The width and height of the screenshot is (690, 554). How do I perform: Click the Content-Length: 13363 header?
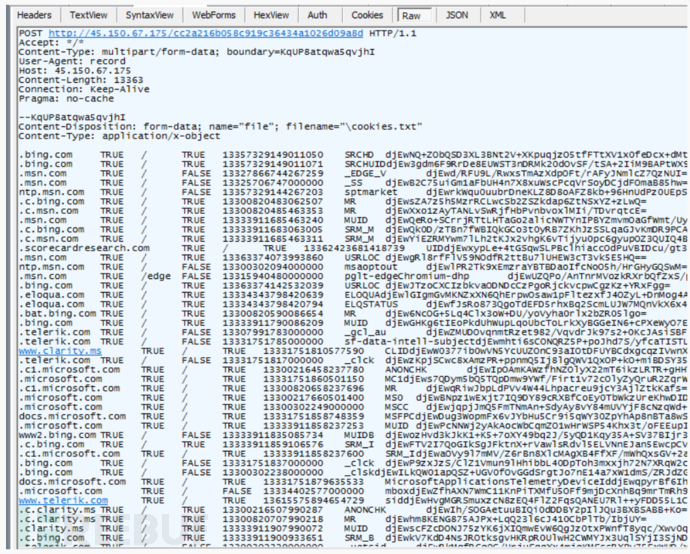tap(81, 80)
